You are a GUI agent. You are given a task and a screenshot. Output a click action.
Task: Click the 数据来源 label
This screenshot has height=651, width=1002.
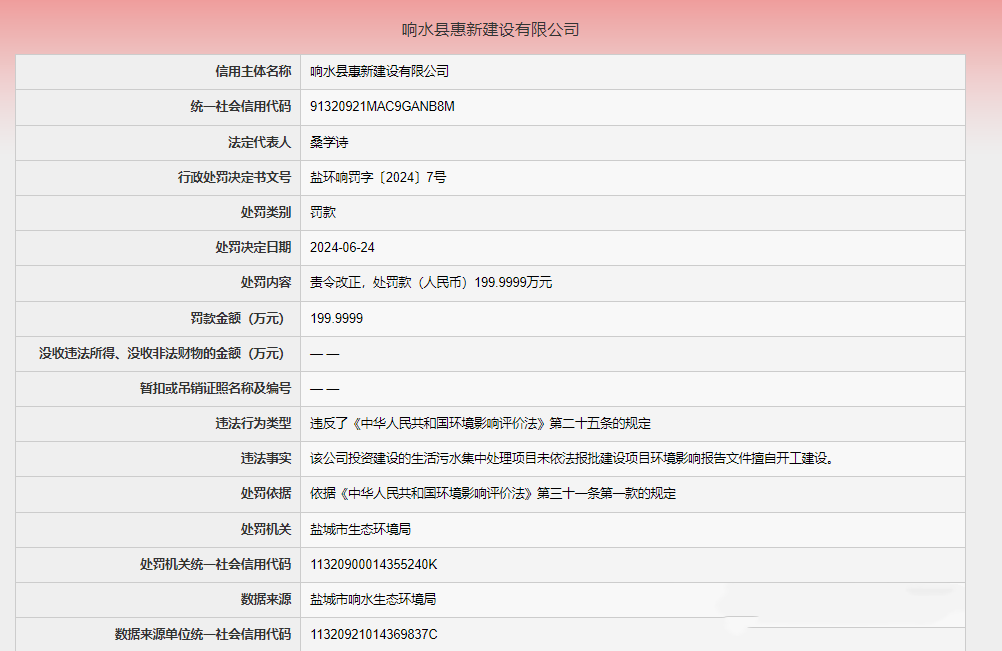click(x=266, y=599)
